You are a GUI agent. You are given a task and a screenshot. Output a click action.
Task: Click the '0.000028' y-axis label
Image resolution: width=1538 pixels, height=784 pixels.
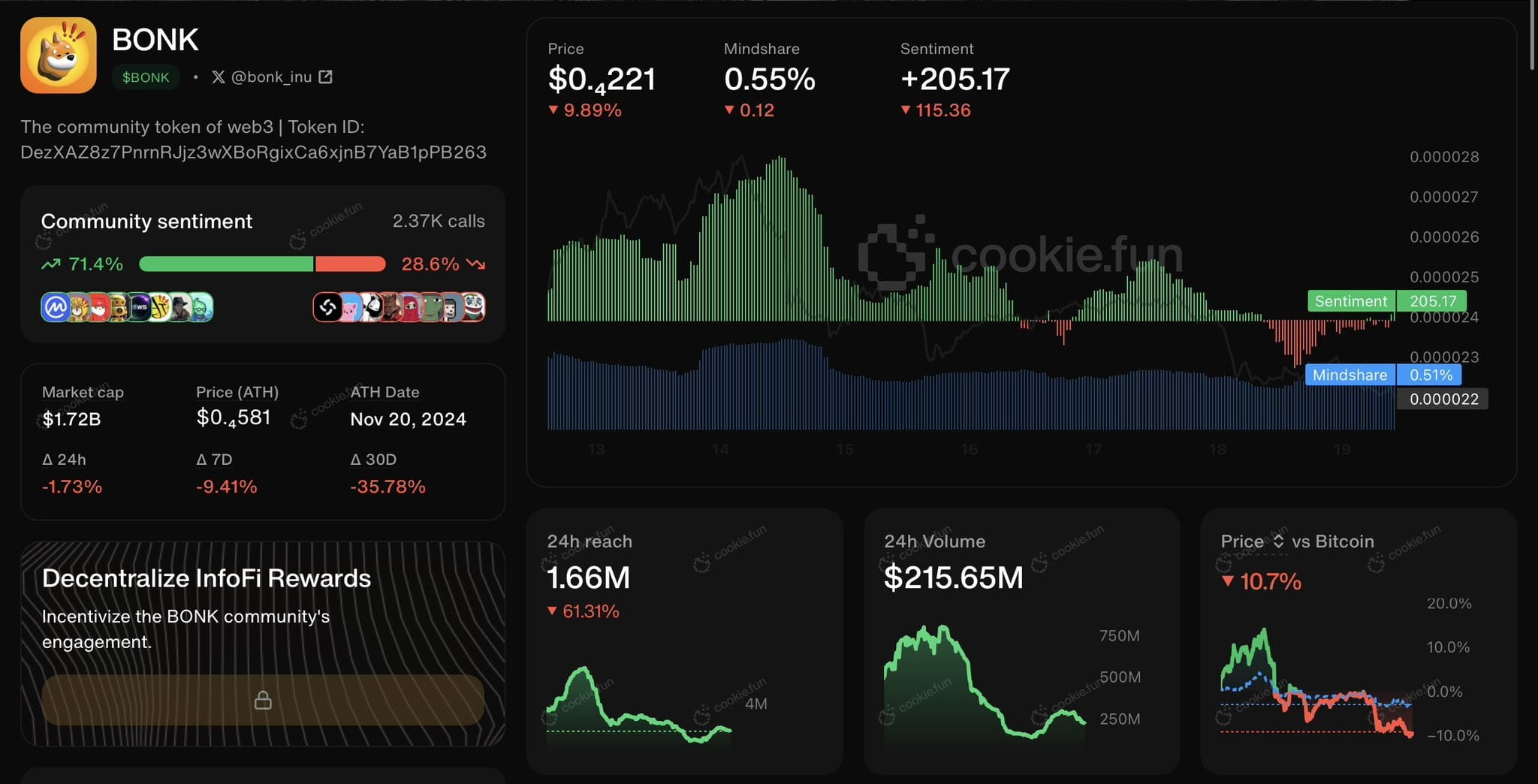pyautogui.click(x=1444, y=157)
